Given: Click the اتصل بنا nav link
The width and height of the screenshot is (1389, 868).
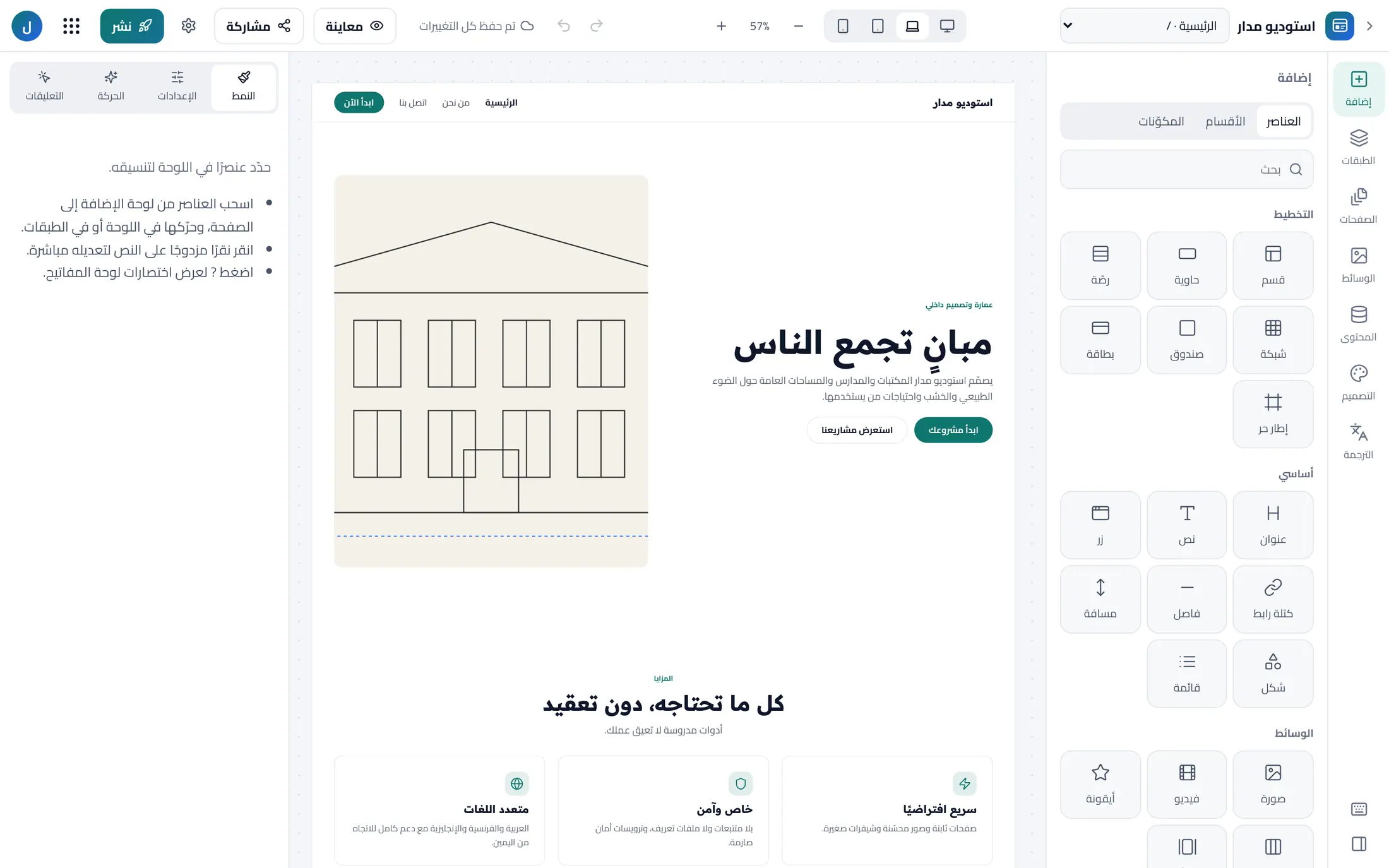Looking at the screenshot, I should [x=413, y=103].
